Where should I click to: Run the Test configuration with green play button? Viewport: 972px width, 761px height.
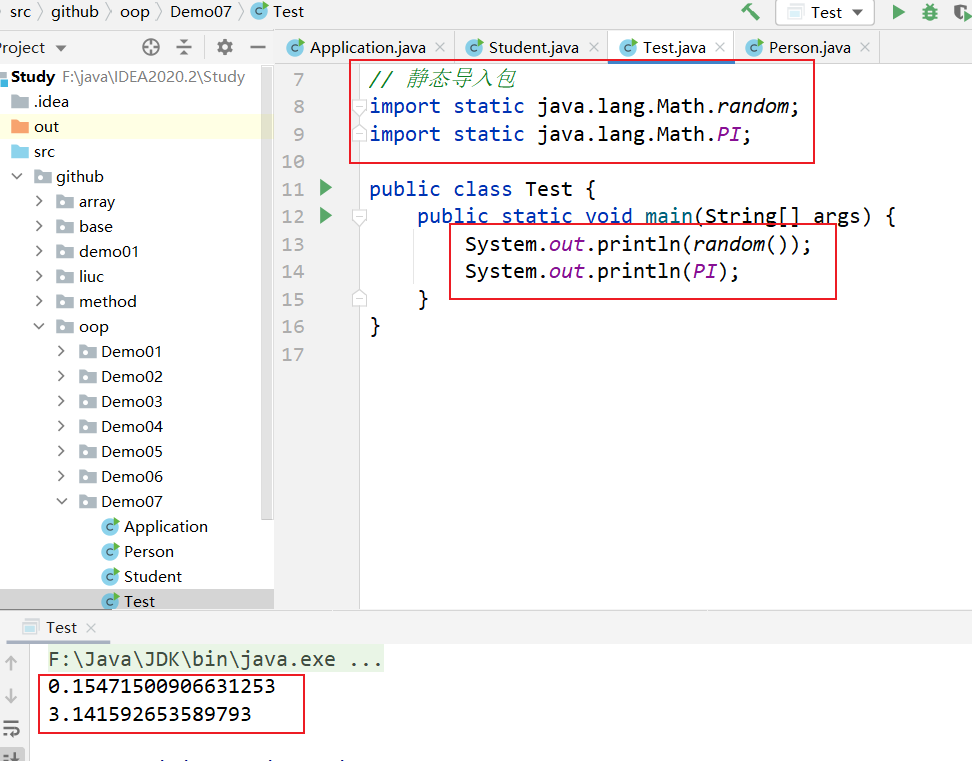tap(898, 12)
